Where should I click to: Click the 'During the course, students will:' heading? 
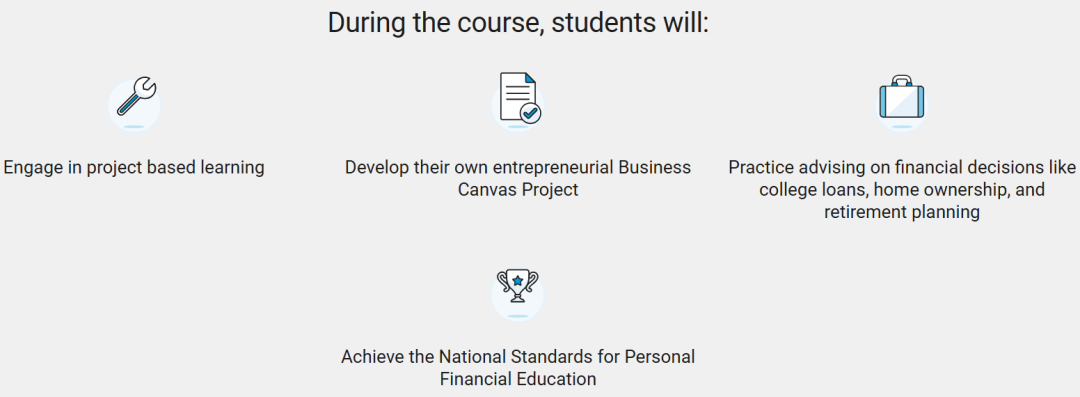tap(518, 23)
